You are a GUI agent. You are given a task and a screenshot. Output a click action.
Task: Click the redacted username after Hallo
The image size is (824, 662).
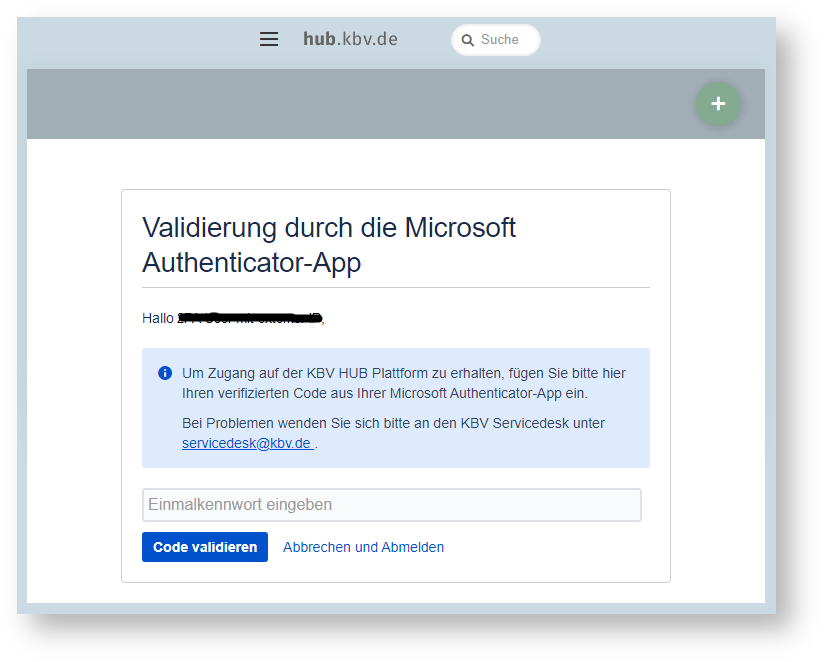250,319
